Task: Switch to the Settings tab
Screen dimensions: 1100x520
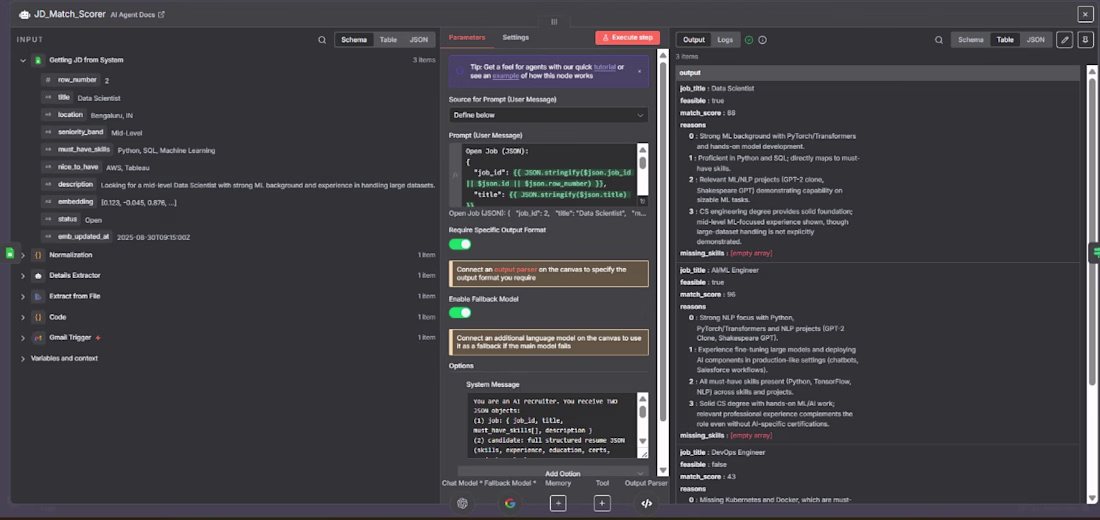Action: (516, 37)
